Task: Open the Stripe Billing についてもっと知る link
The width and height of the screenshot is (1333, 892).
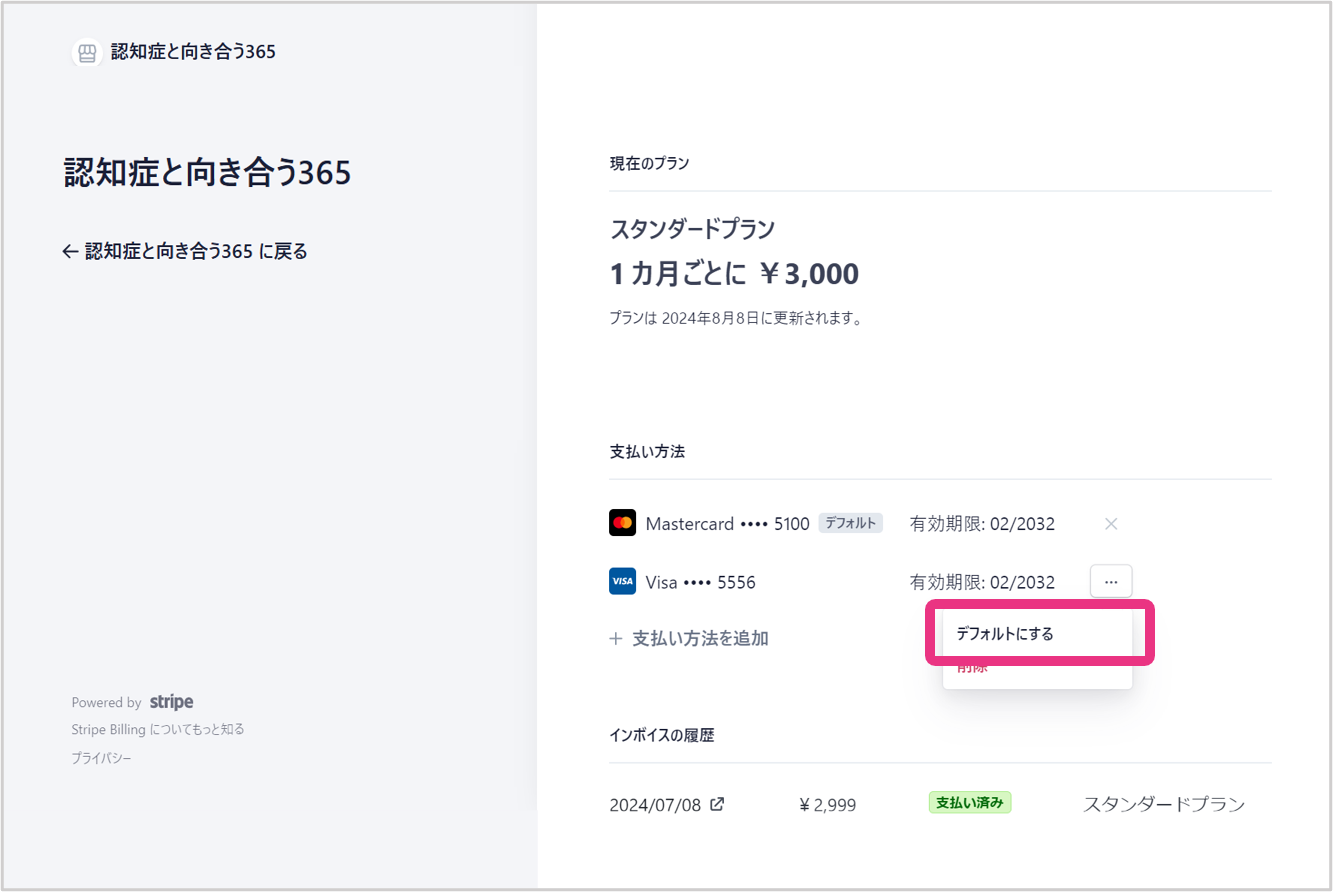Action: [158, 730]
